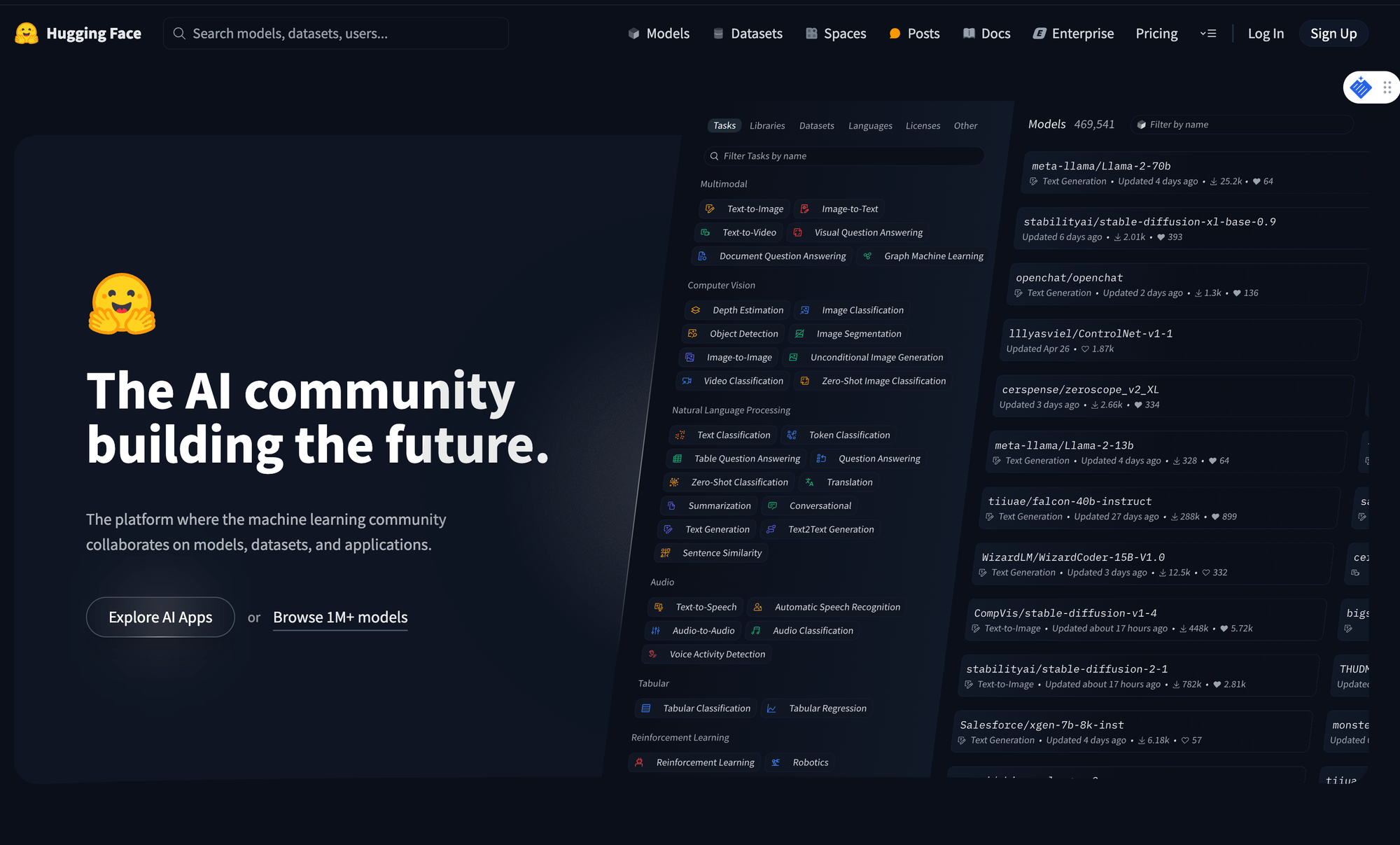Click the dotted grip handle beside extension icon
Screen dimensions: 1400x845
pos(1387,88)
